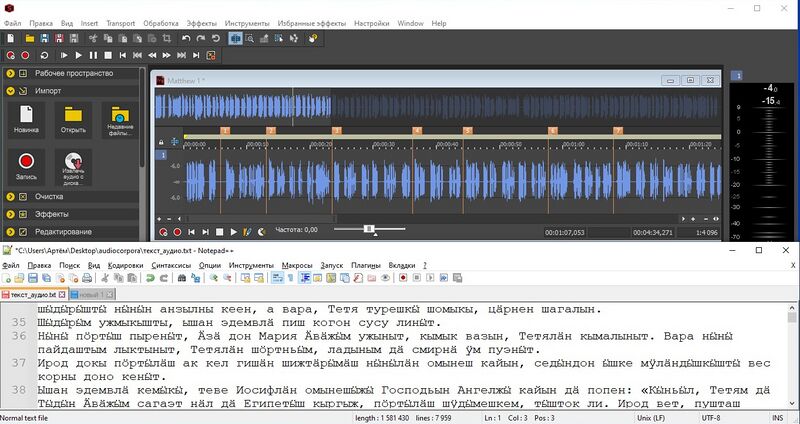800x424 pixels.
Task: Collapse the Импорт section
Action: coord(11,91)
